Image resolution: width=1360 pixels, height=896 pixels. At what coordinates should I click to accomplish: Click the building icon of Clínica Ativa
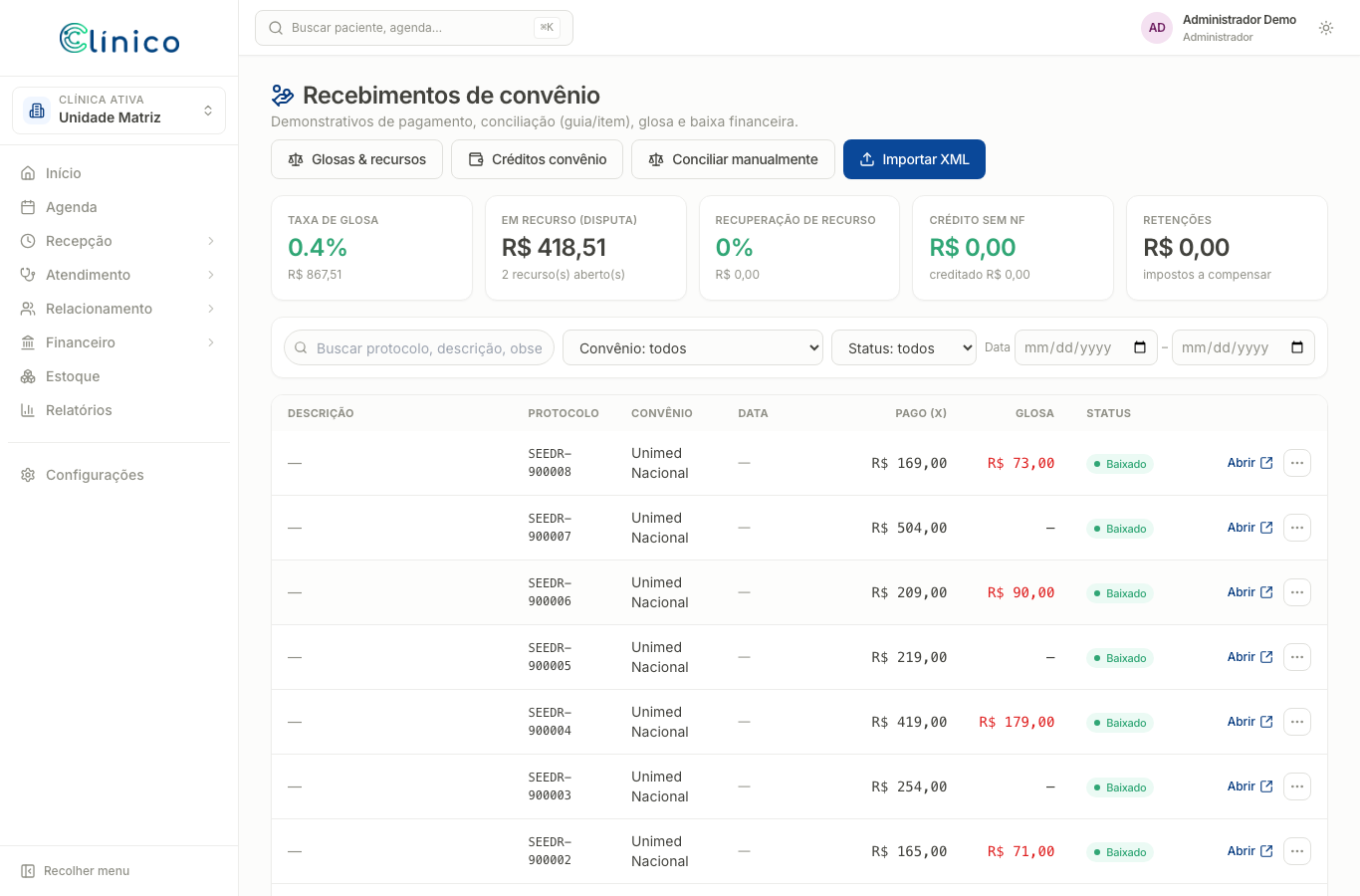coord(37,111)
